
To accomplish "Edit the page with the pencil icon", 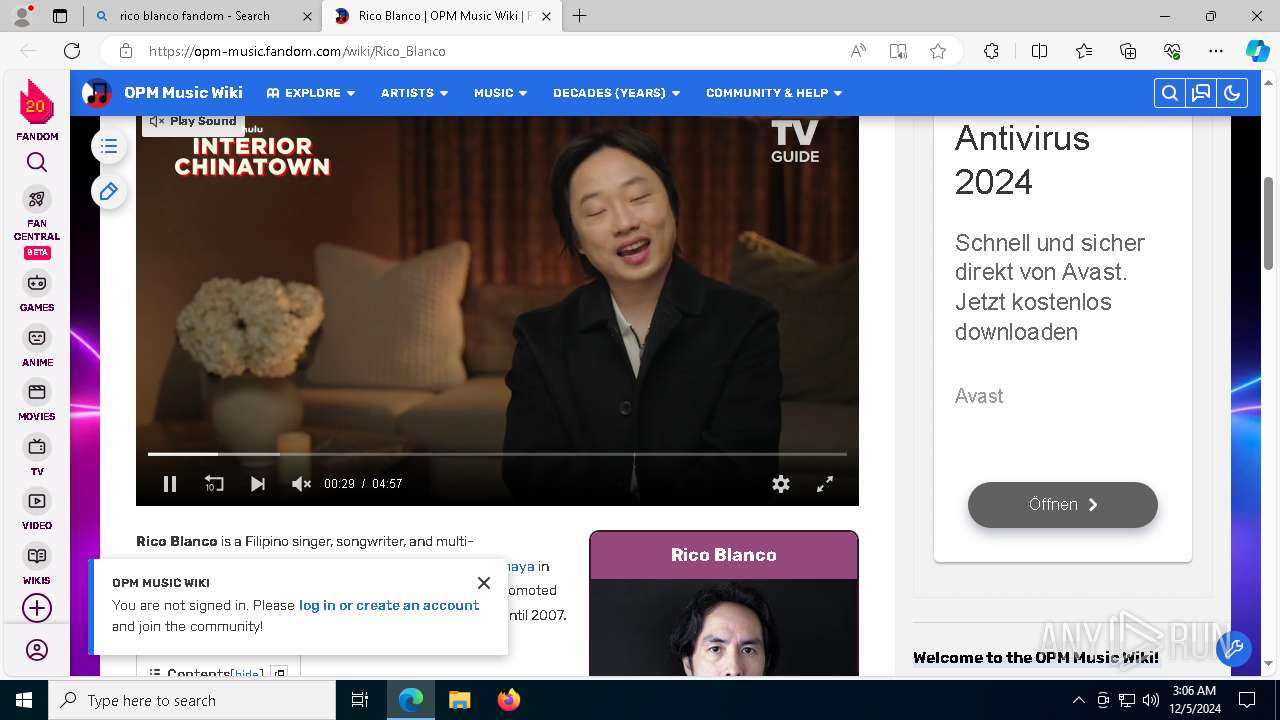I will (x=109, y=191).
